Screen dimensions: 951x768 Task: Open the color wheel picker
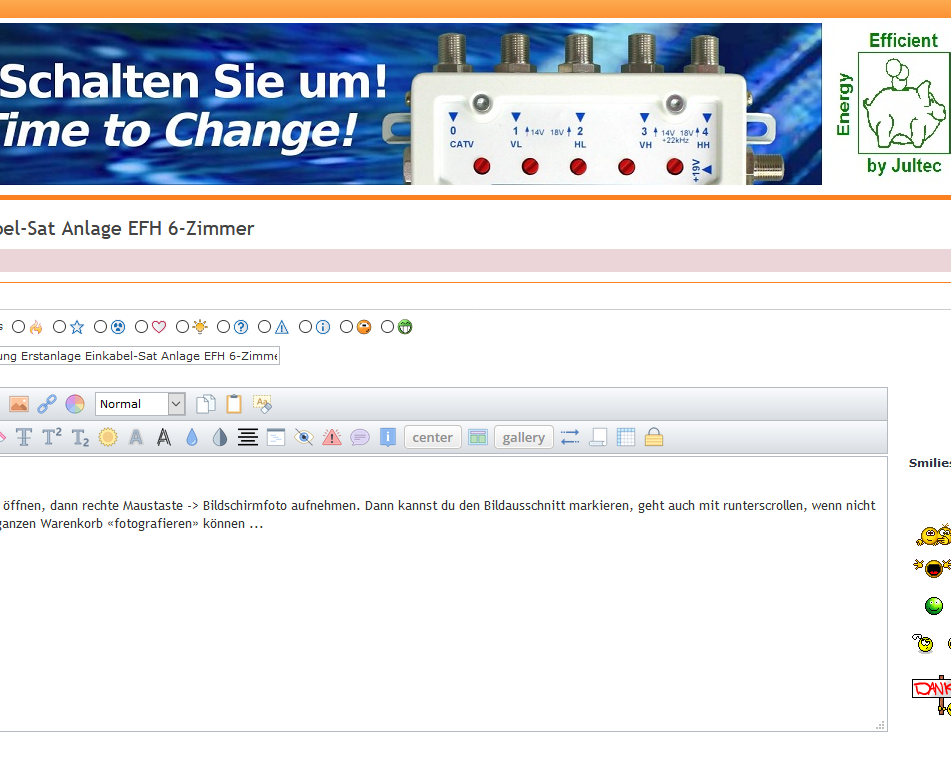pos(75,404)
